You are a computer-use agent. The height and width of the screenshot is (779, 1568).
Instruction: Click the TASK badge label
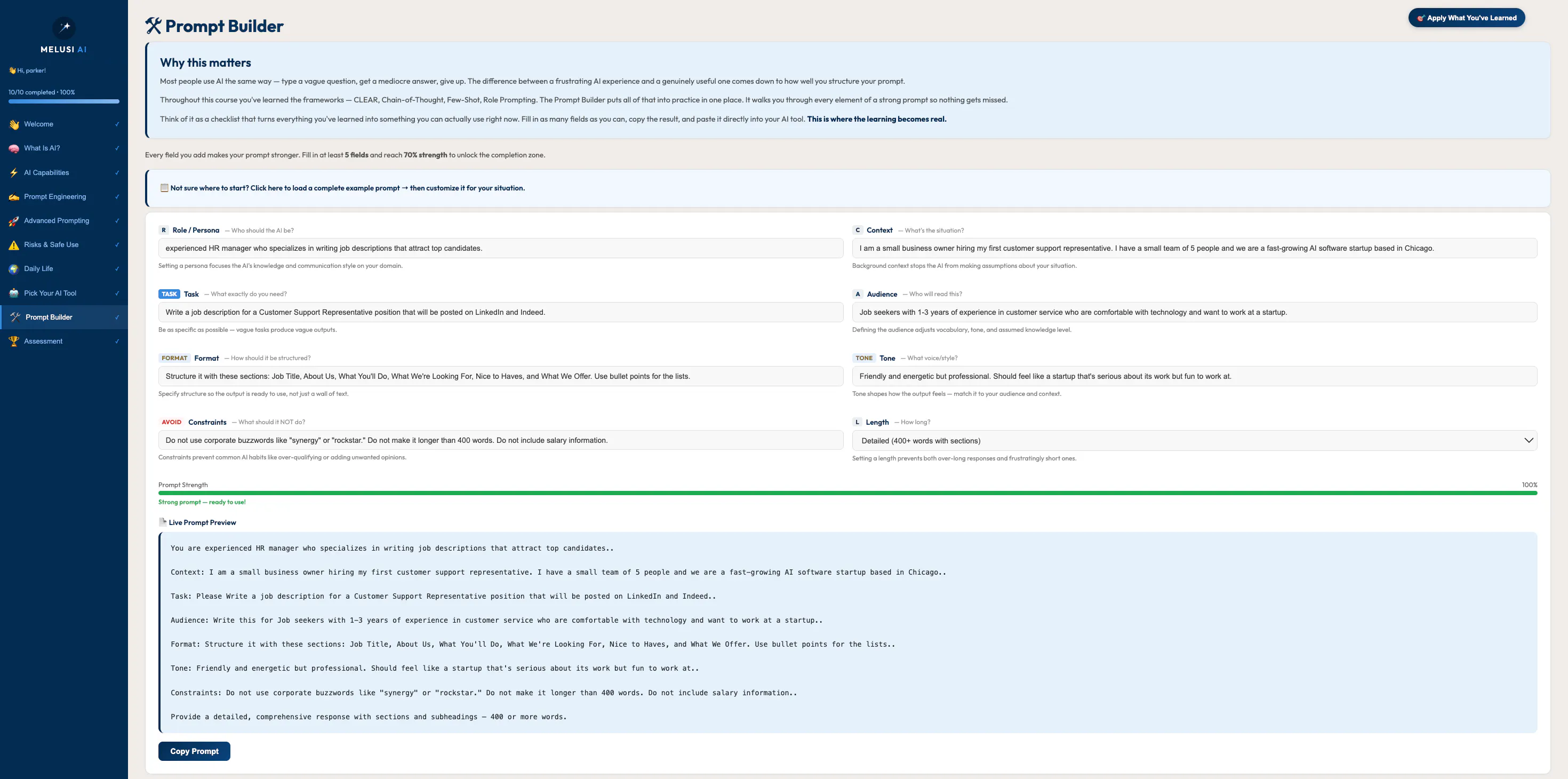pos(169,294)
